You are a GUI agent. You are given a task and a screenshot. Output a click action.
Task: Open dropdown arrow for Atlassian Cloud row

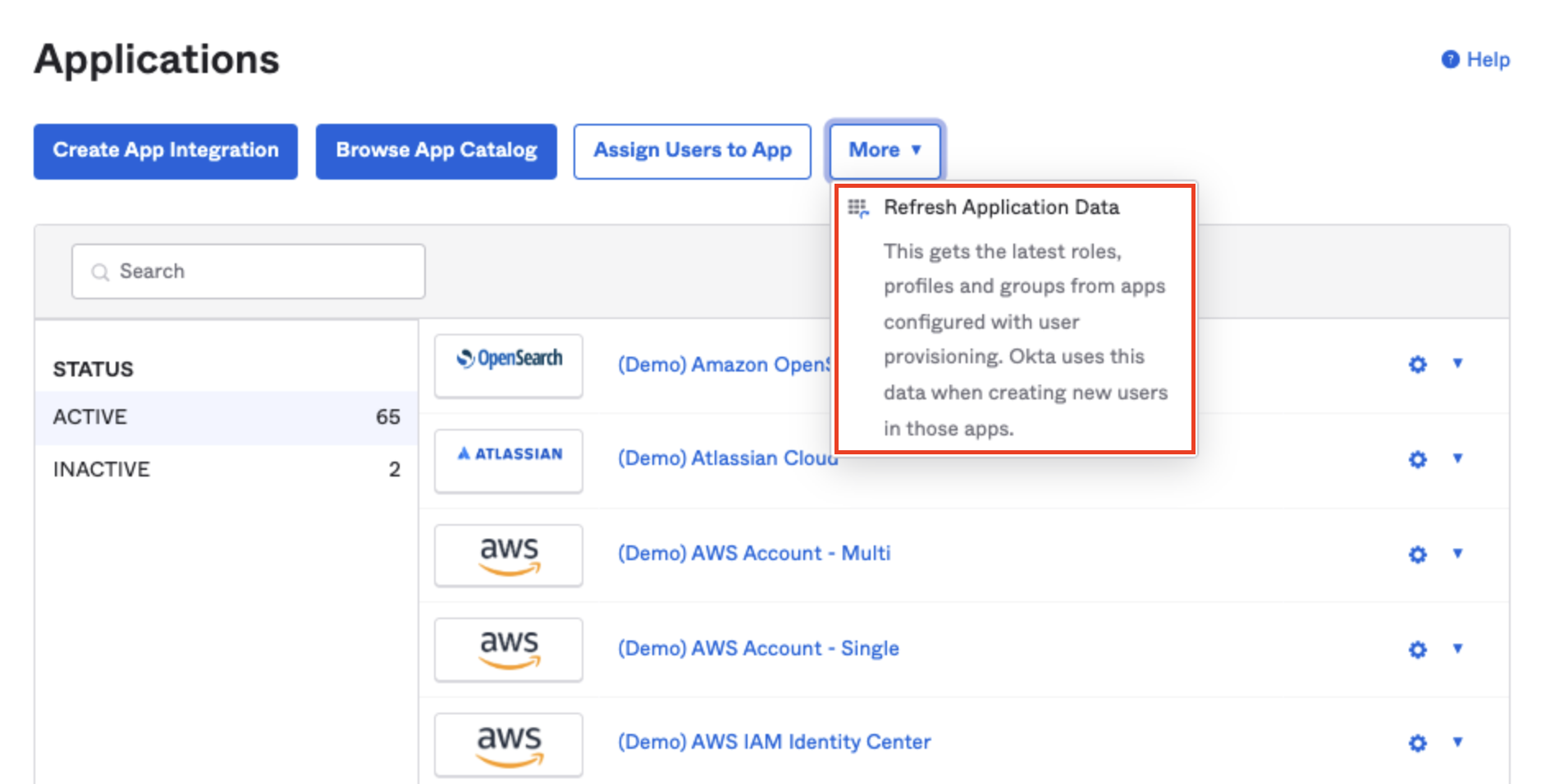click(x=1457, y=458)
